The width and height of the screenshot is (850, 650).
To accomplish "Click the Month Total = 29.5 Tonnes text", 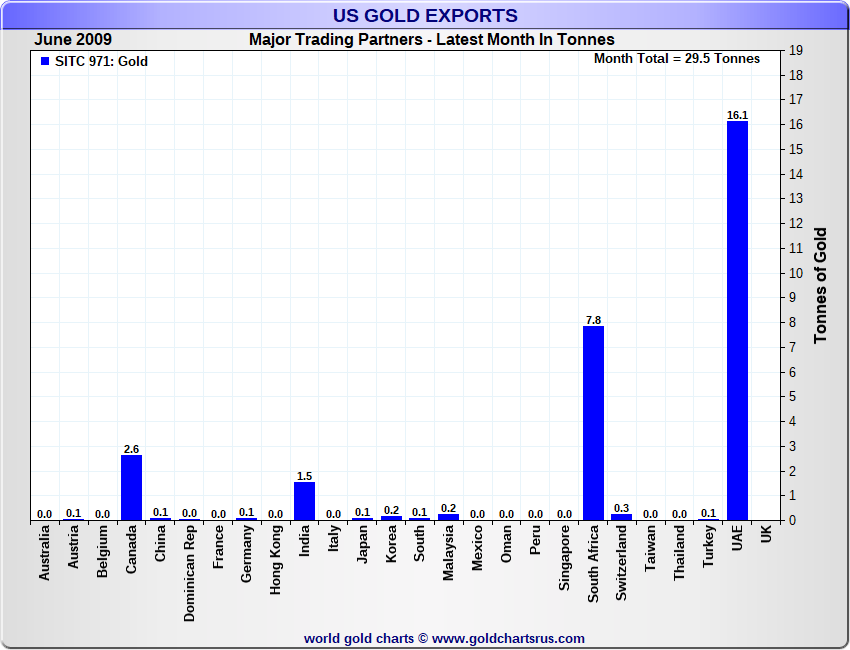I will point(677,59).
